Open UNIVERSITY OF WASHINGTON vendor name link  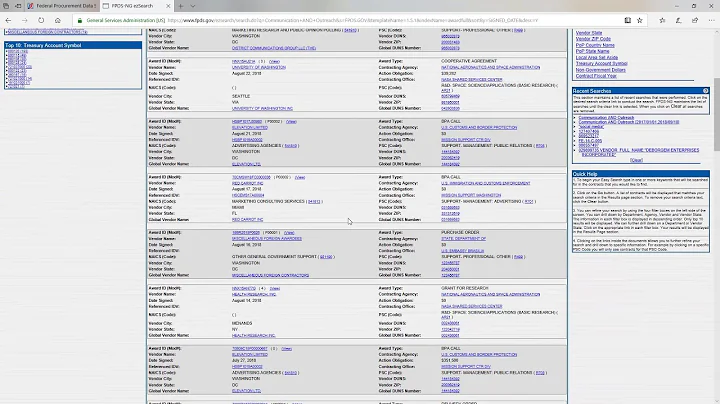(x=259, y=67)
